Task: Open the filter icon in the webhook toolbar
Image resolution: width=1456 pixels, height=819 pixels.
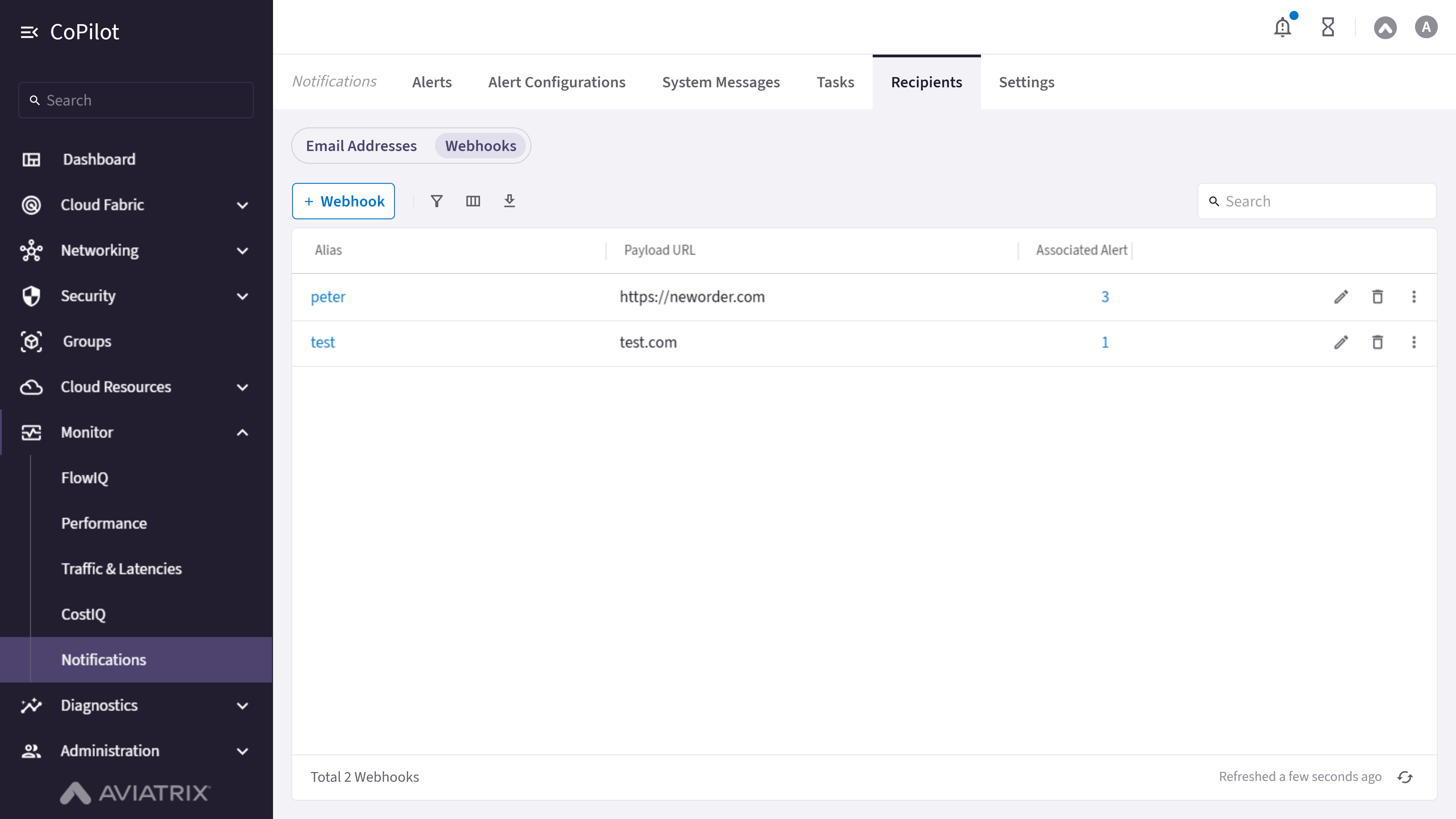Action: point(436,201)
